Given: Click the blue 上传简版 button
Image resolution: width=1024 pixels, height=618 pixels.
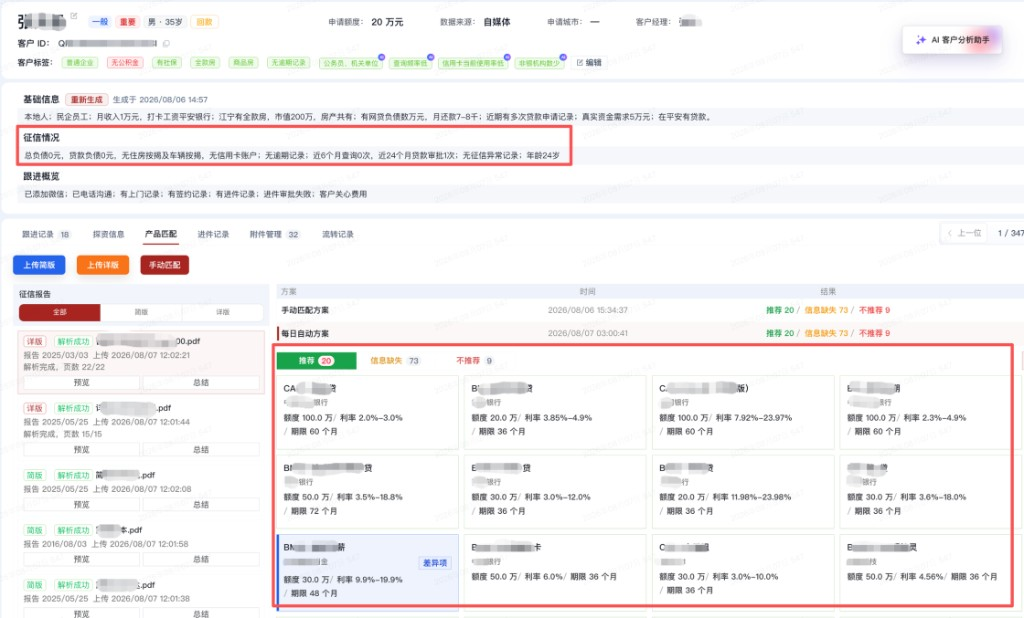Looking at the screenshot, I should (x=39, y=265).
